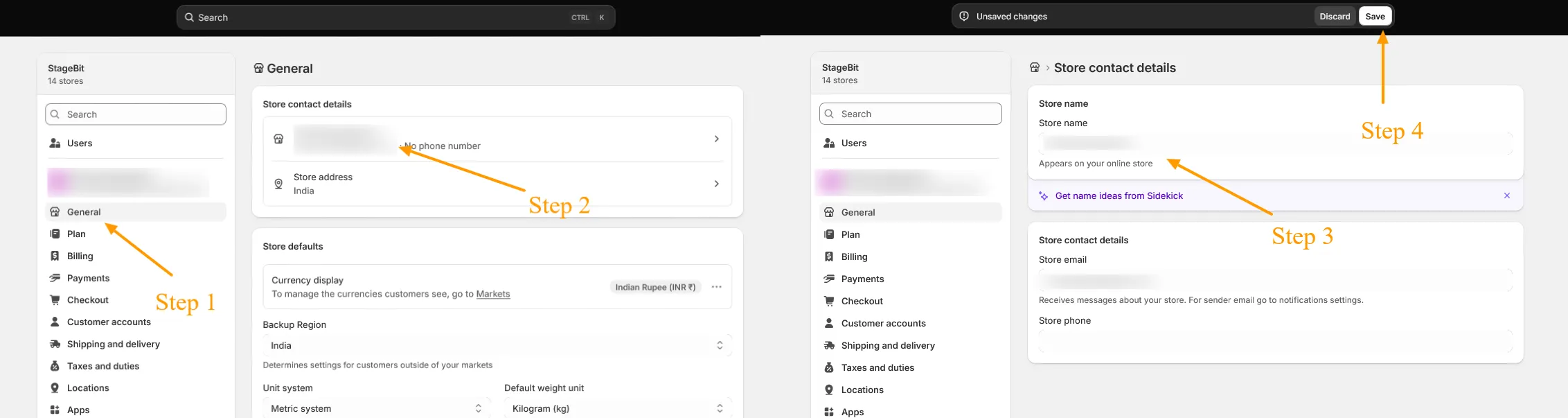Click location pin icon beside Store address
The width and height of the screenshot is (1568, 418).
278,184
